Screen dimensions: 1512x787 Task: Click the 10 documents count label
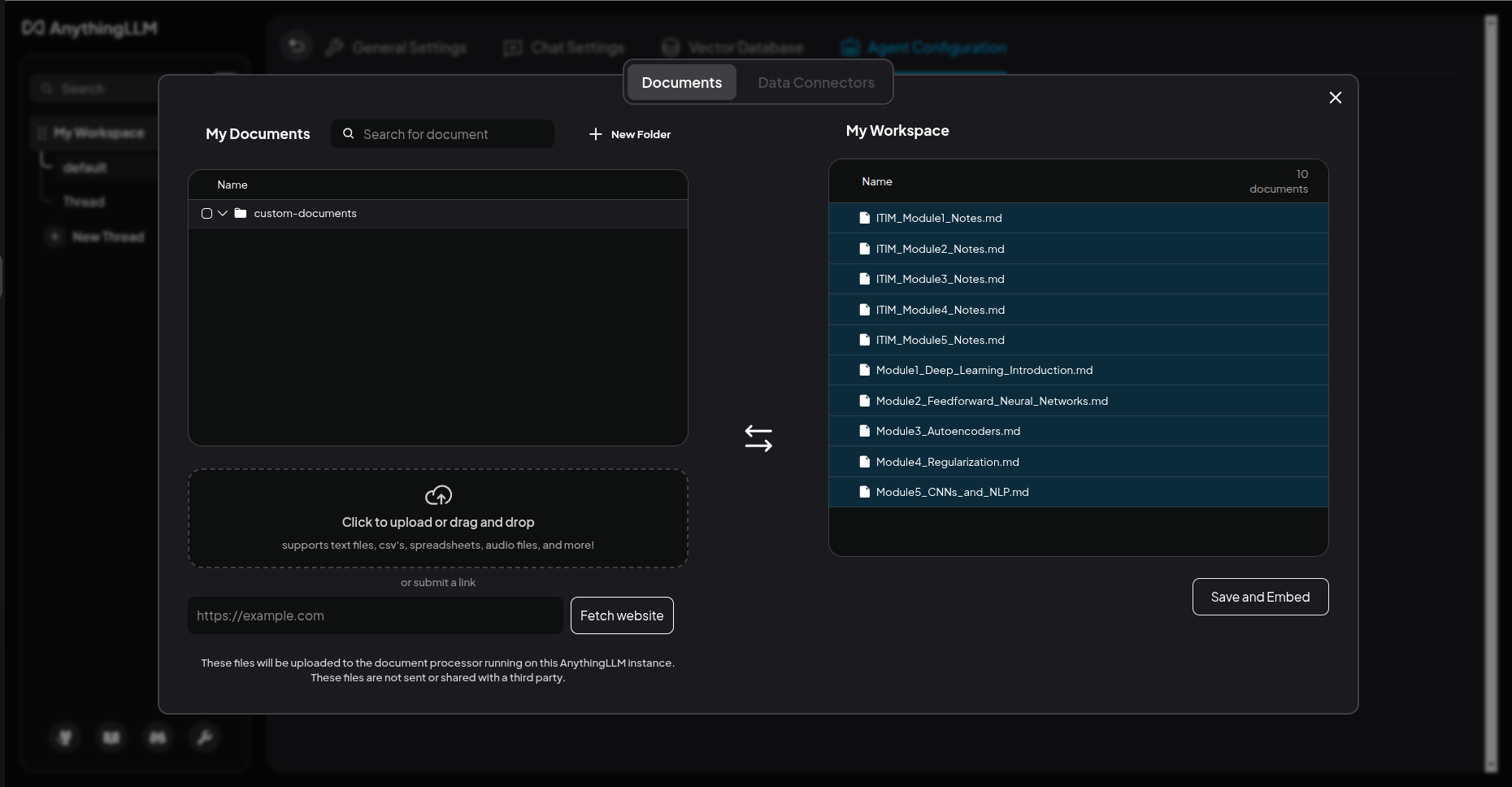tap(1279, 181)
